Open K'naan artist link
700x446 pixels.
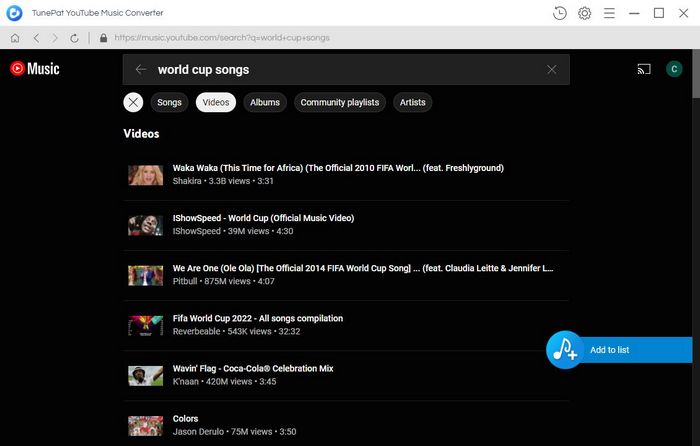(186, 382)
